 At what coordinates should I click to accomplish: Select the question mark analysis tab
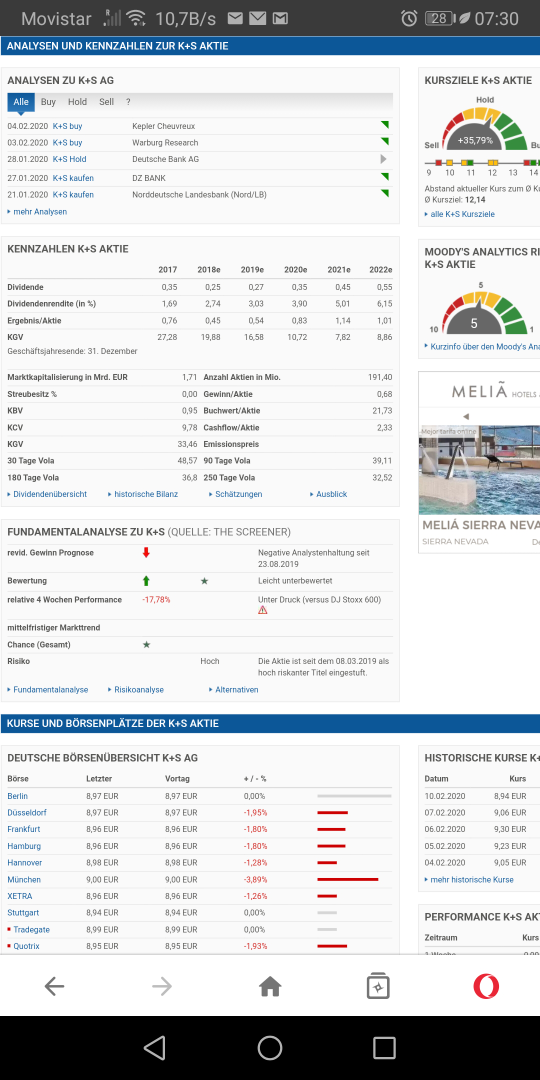coord(128,102)
